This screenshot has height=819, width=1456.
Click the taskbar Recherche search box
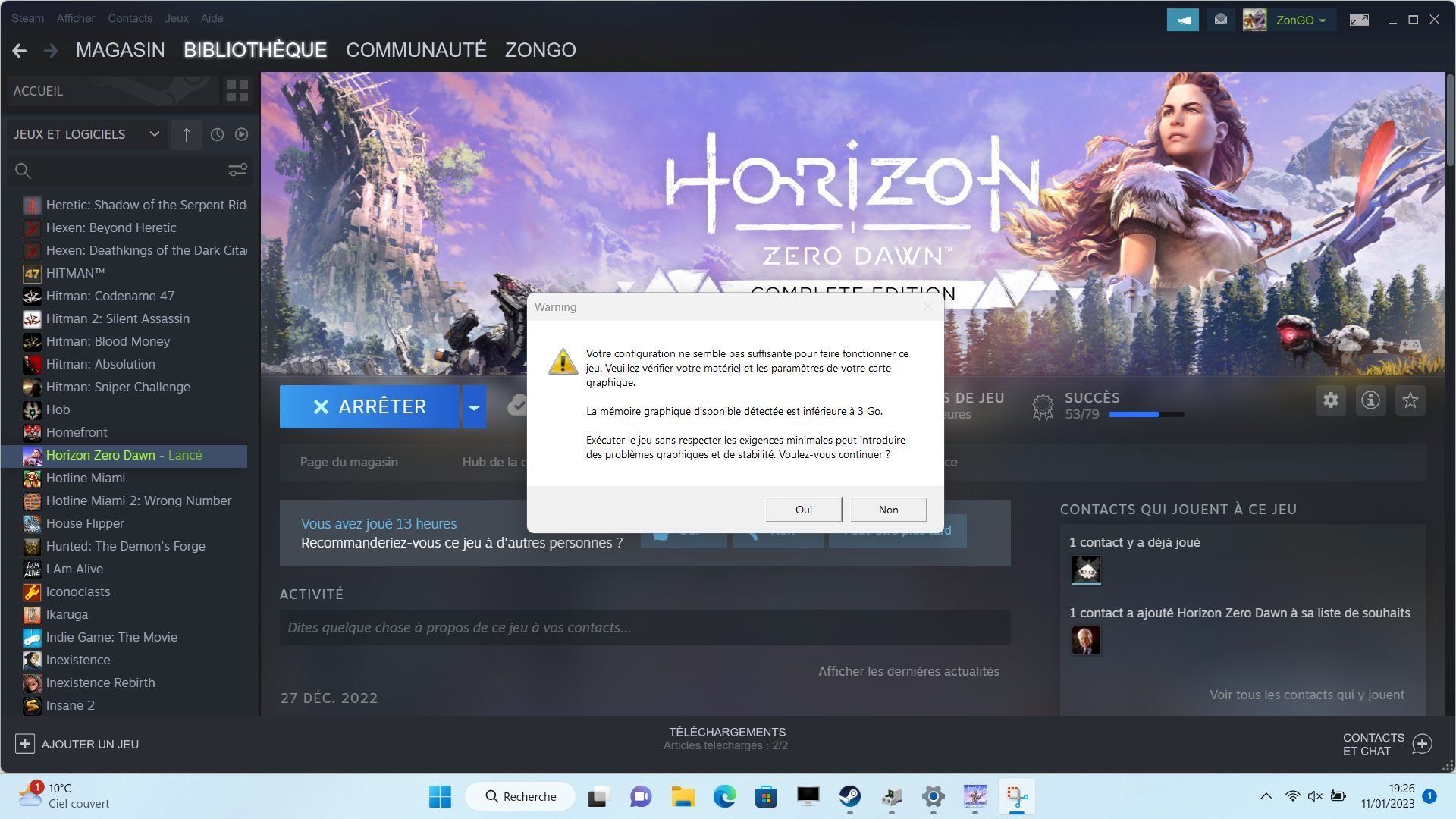(x=520, y=796)
